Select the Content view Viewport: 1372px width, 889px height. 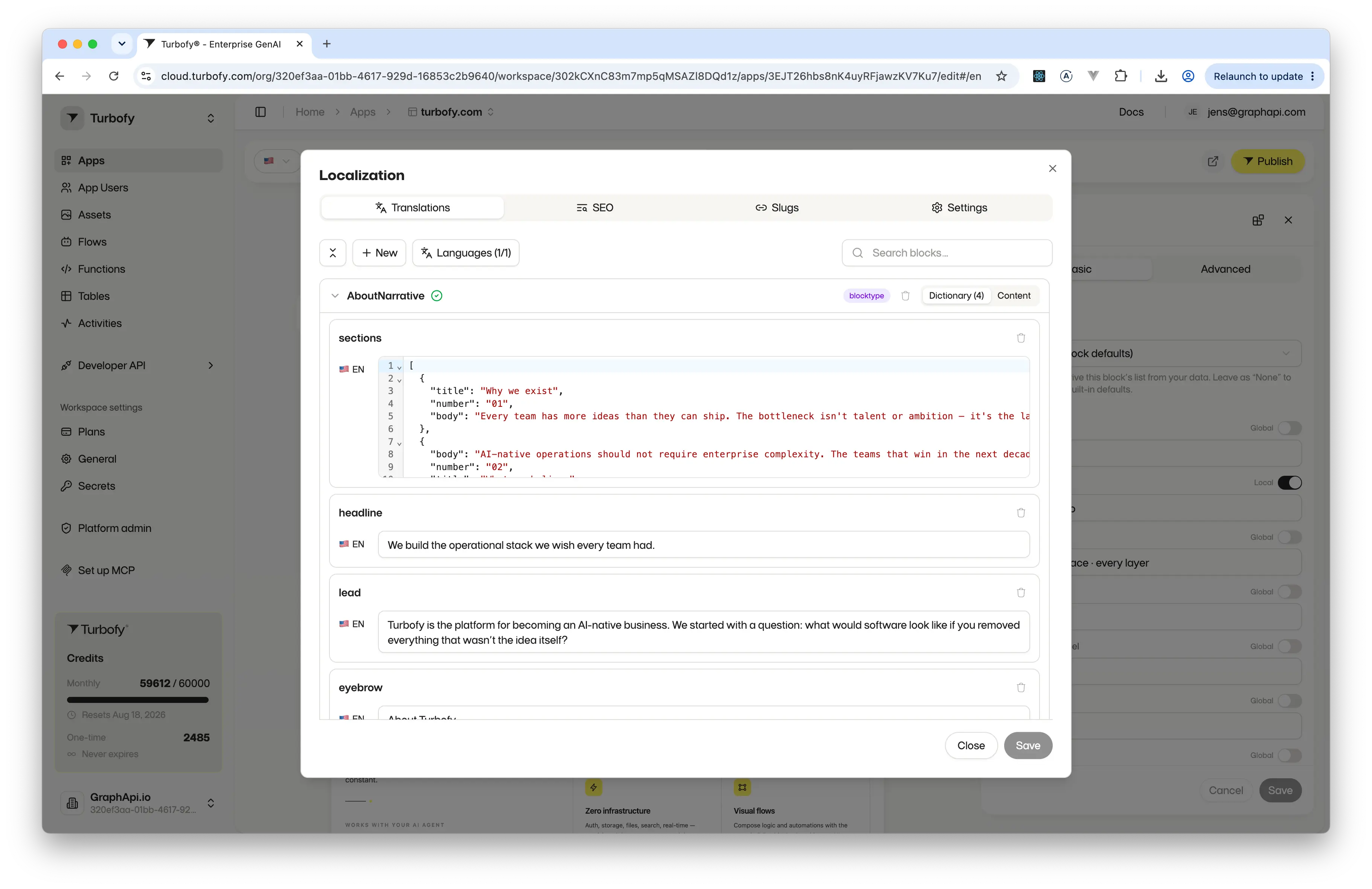click(x=1014, y=295)
